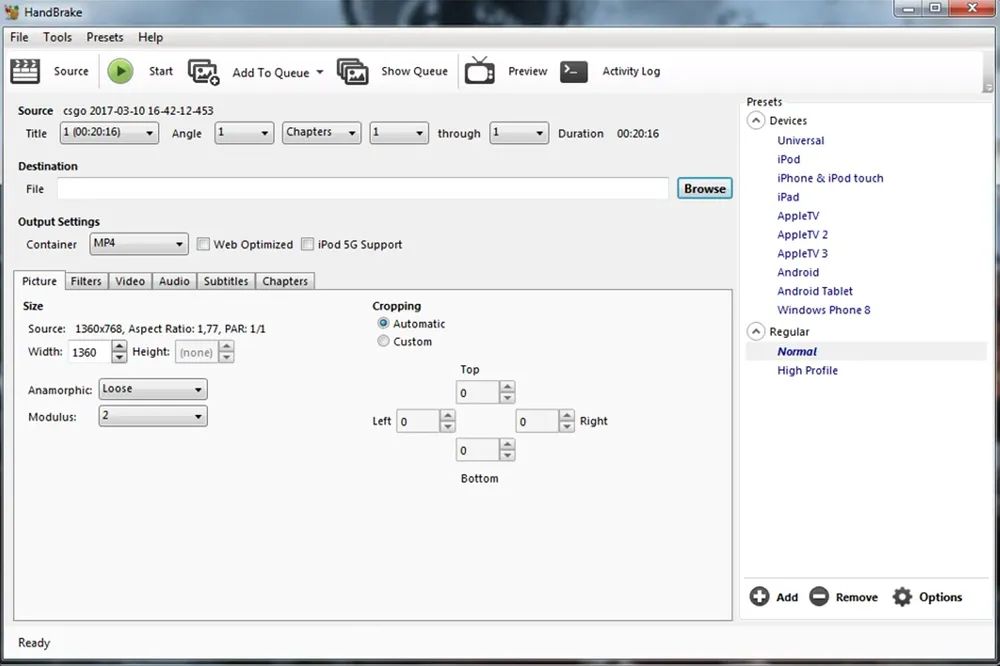
Task: Select the AppleTV 3 preset
Action: pyautogui.click(x=802, y=253)
